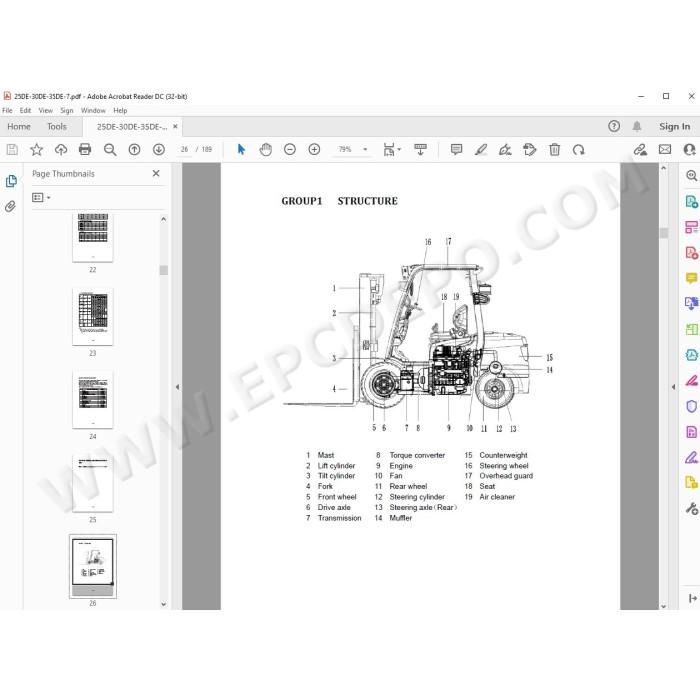Viewport: 700px width, 700px height.
Task: Print the document
Action: tap(85, 150)
